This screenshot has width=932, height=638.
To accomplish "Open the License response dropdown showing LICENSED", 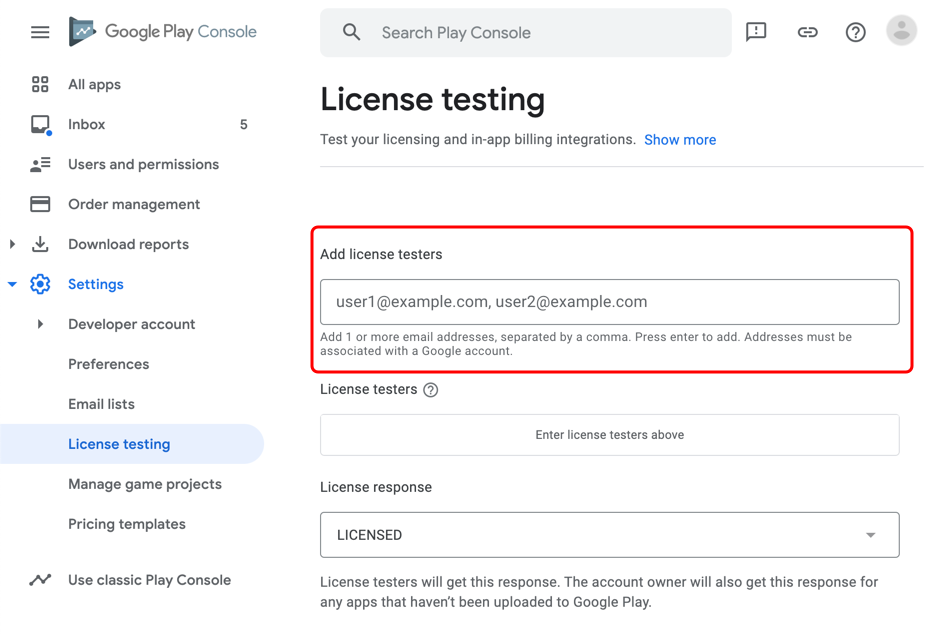I will (x=609, y=535).
